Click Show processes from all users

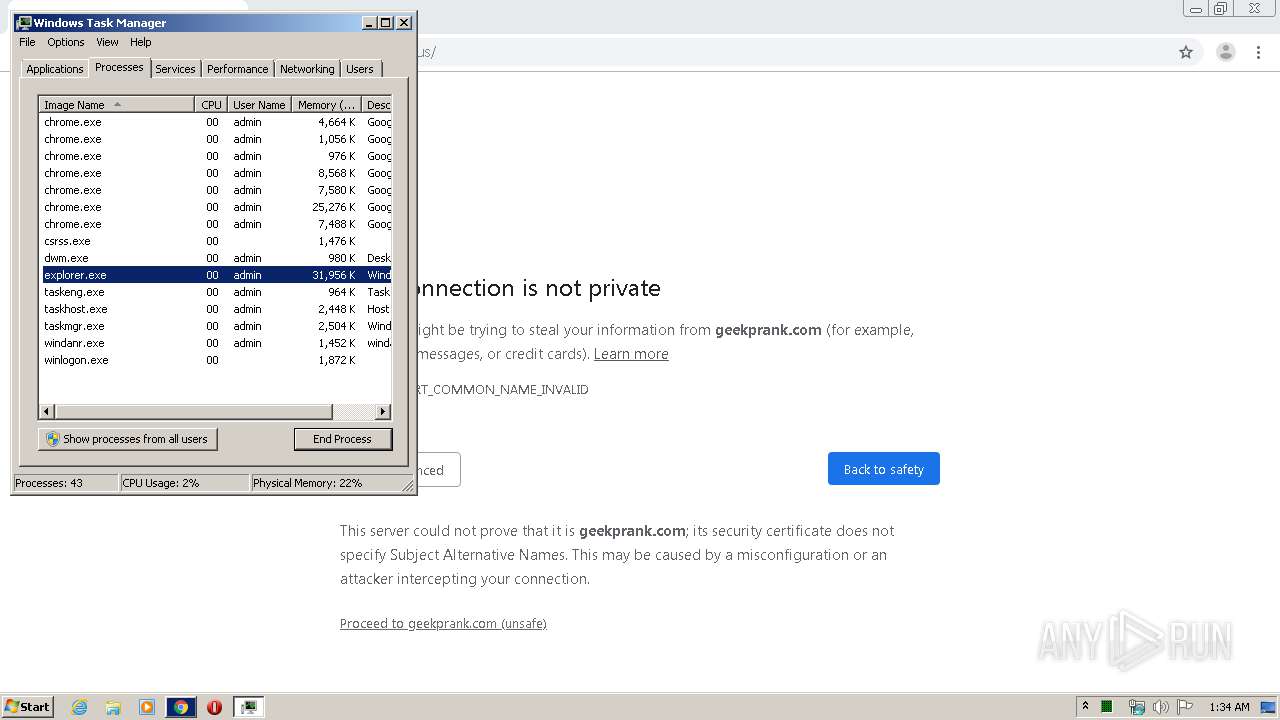point(128,439)
